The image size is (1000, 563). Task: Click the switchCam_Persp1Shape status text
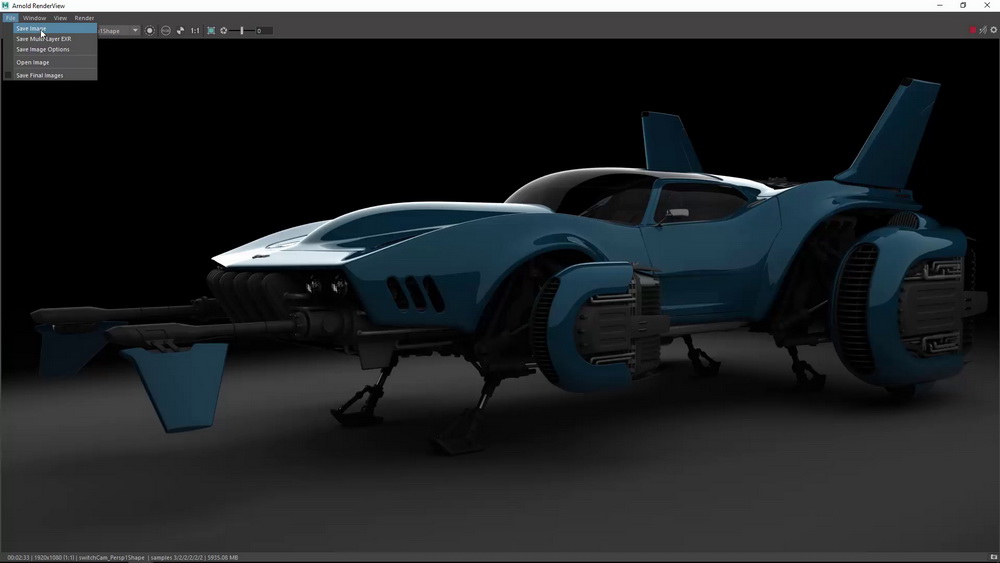pos(112,557)
